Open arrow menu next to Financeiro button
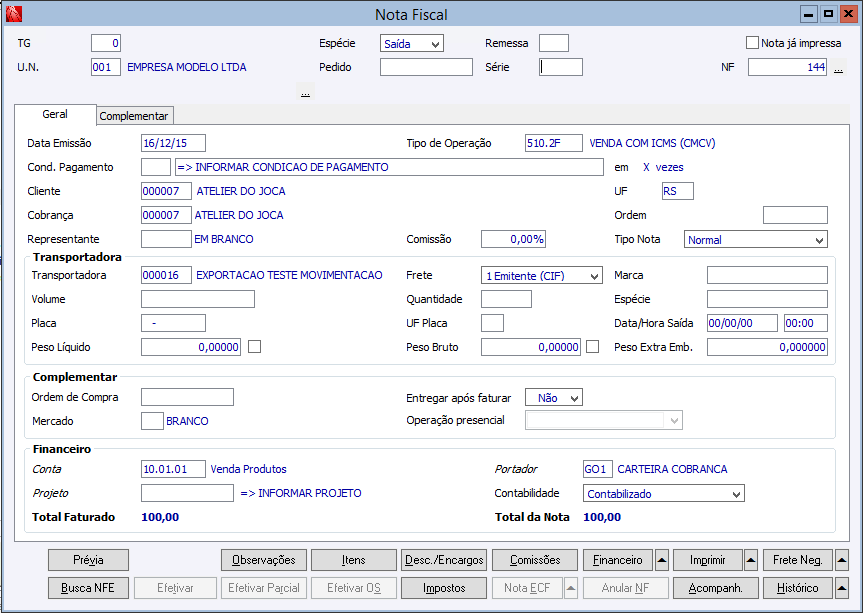The width and height of the screenshot is (863, 613). pos(662,560)
